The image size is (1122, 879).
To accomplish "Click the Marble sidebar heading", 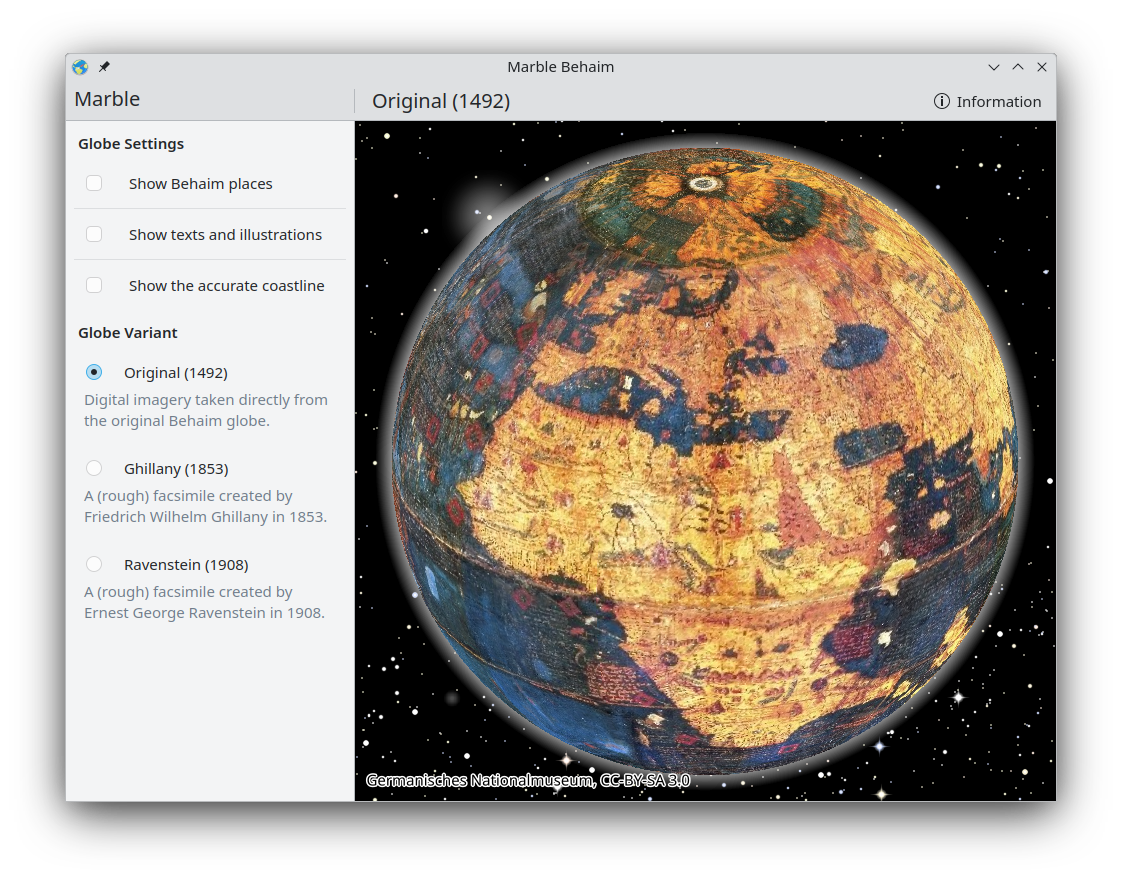I will click(x=107, y=99).
